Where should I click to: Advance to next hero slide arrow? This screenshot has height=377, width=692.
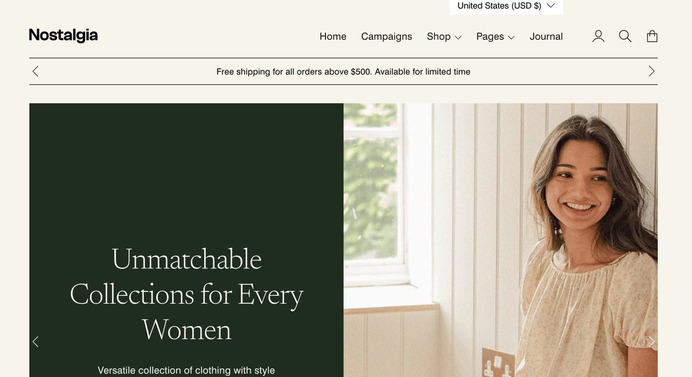coord(651,341)
